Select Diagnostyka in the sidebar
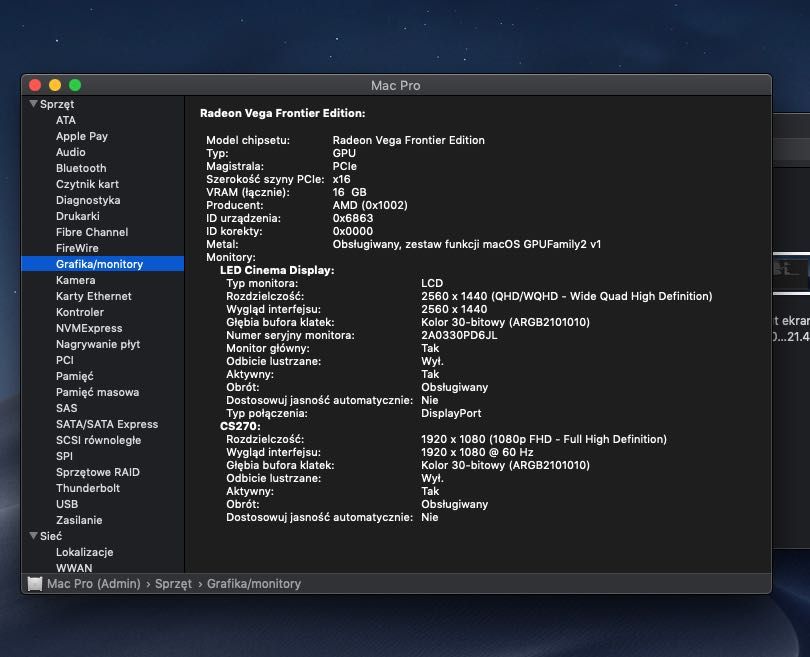Image resolution: width=810 pixels, height=657 pixels. (88, 200)
